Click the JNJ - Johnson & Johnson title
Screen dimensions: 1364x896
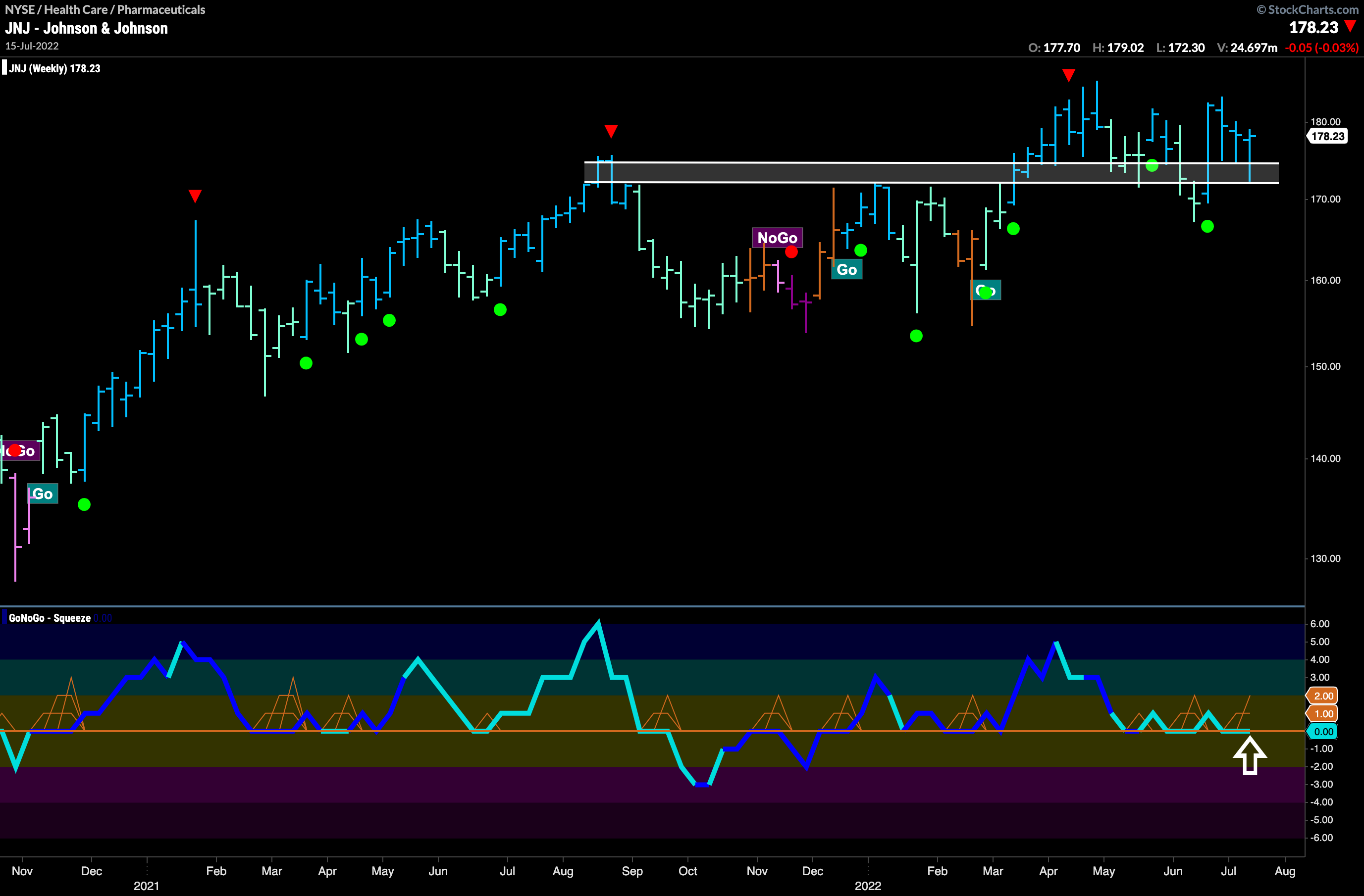pyautogui.click(x=87, y=28)
